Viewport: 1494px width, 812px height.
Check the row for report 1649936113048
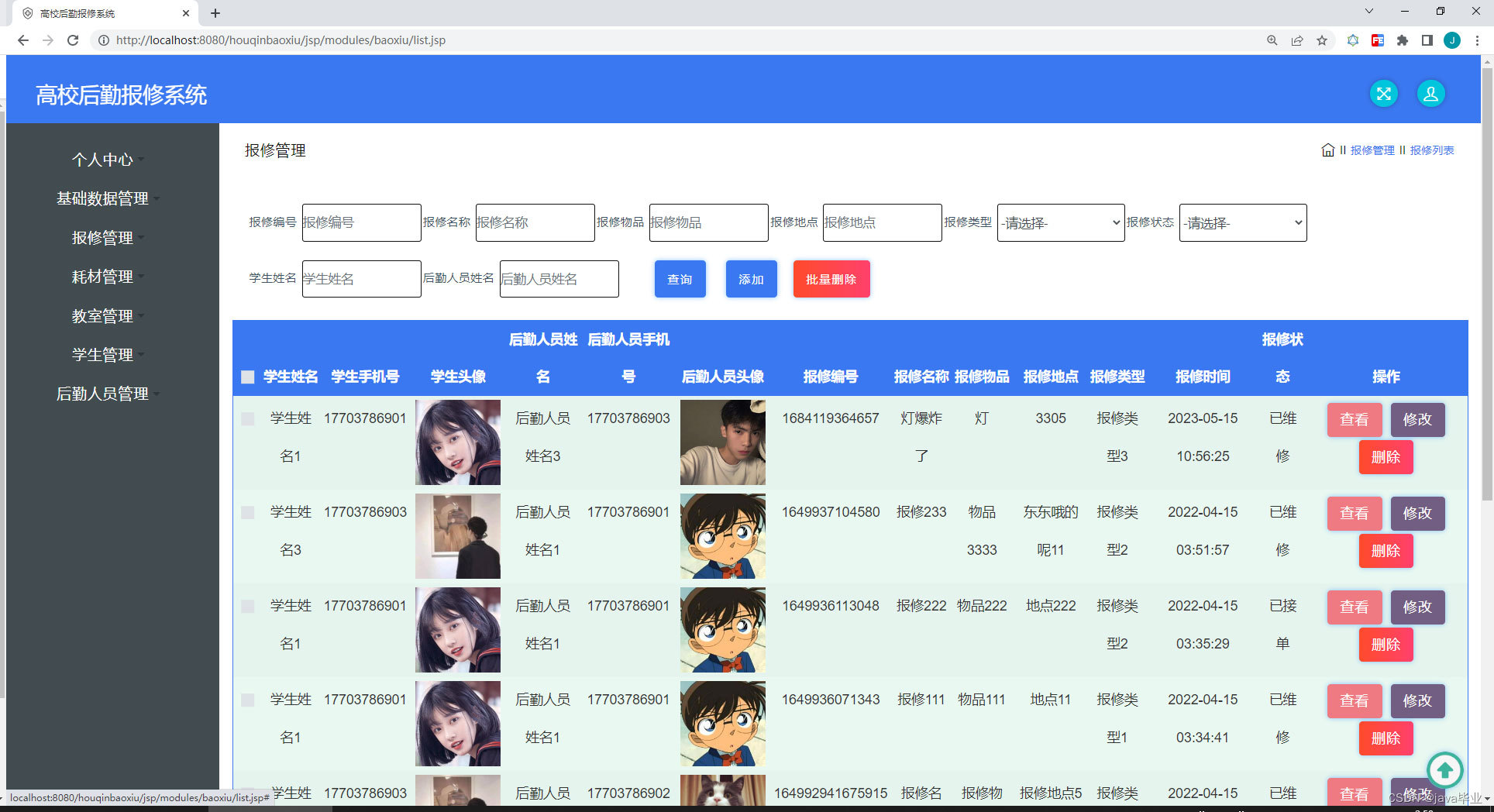(248, 607)
